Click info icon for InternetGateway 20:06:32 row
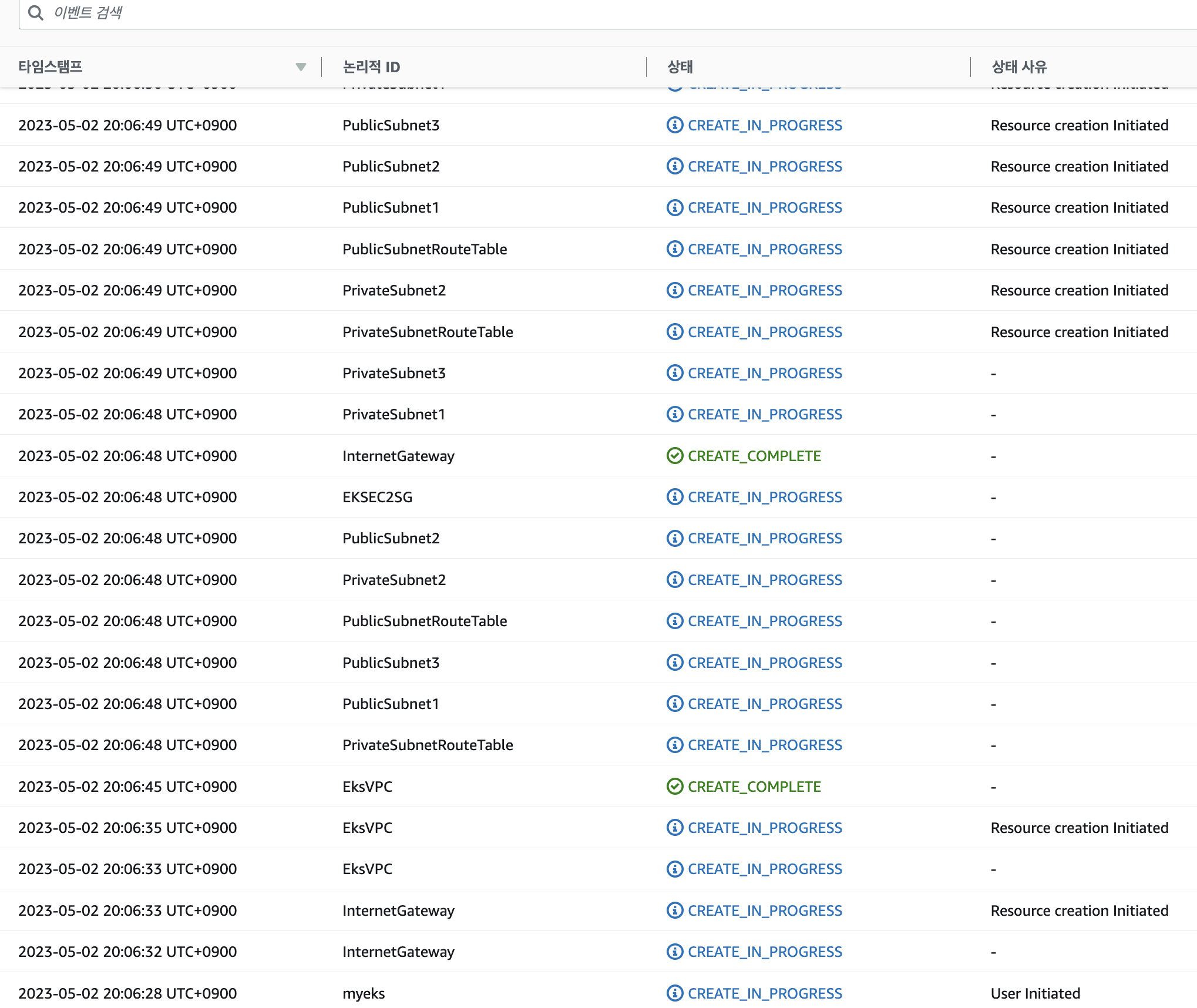 (x=675, y=952)
